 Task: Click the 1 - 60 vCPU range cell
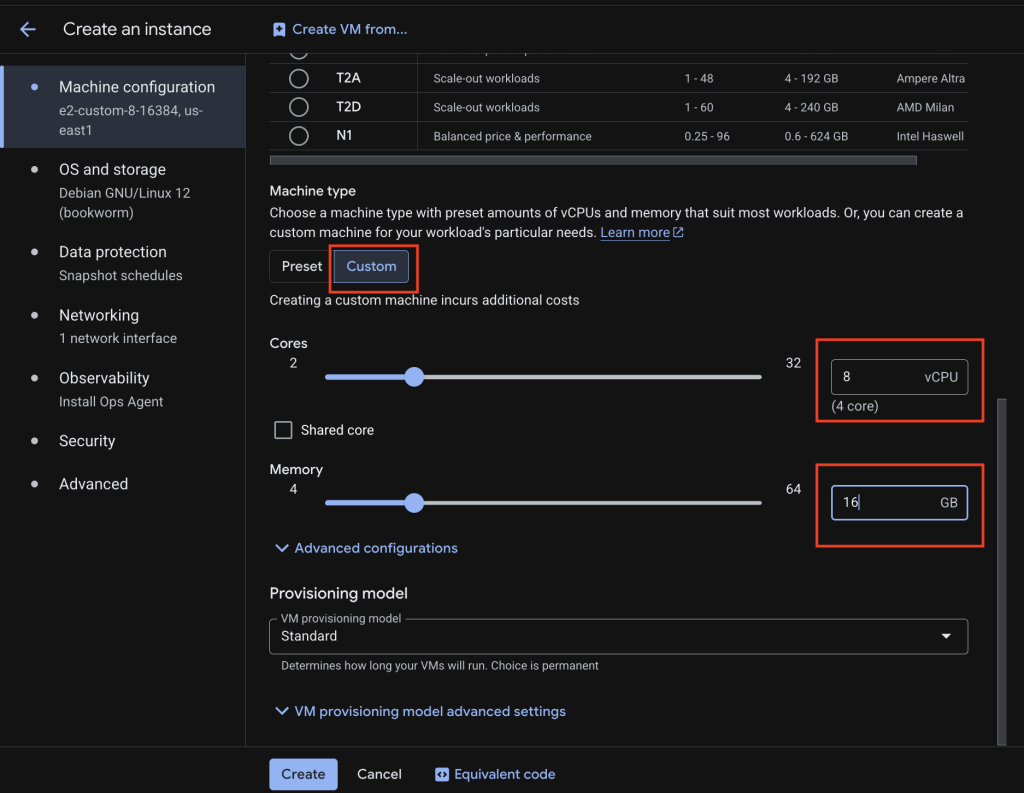click(x=699, y=107)
